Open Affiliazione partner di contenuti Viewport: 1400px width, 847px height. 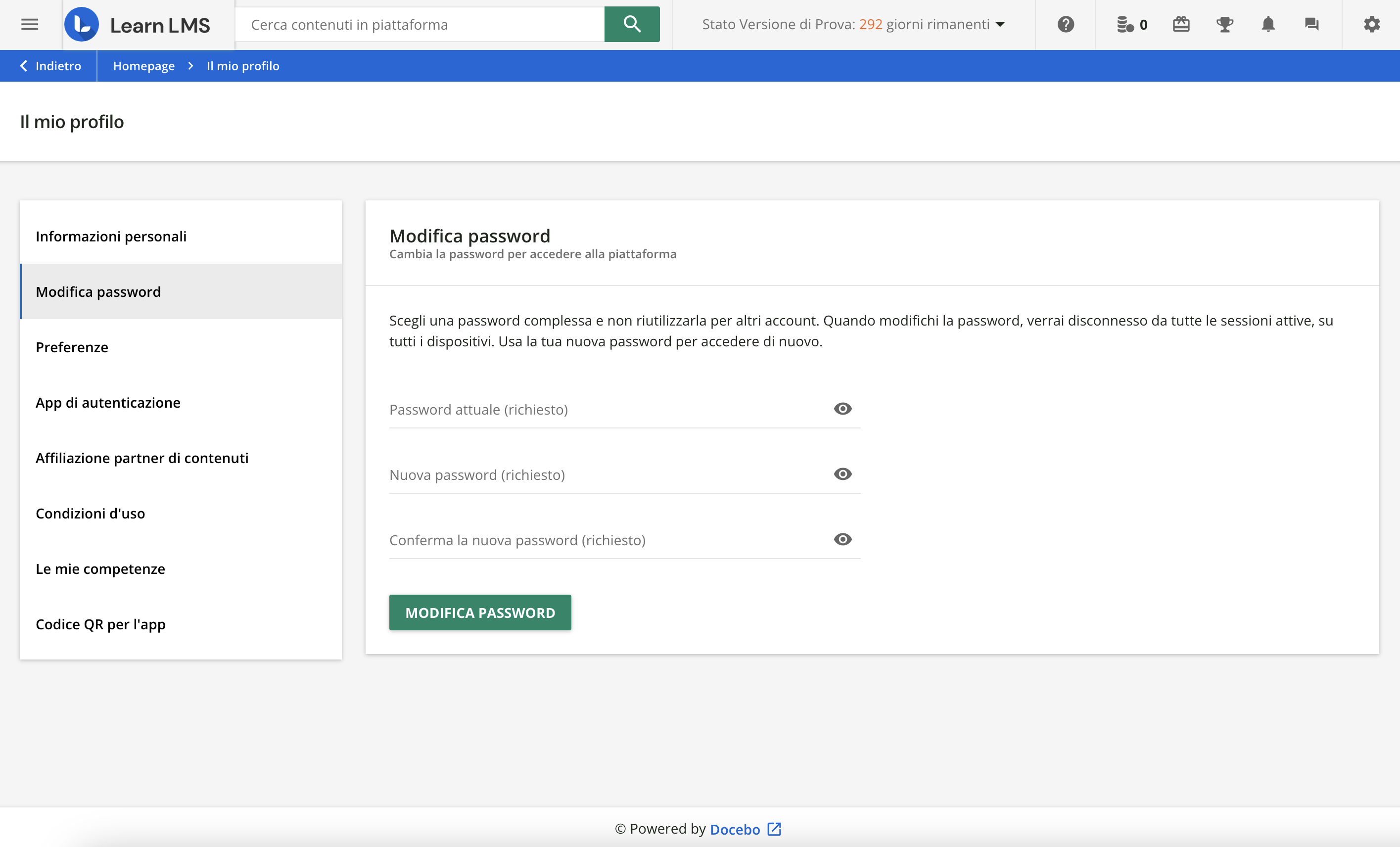click(x=181, y=458)
